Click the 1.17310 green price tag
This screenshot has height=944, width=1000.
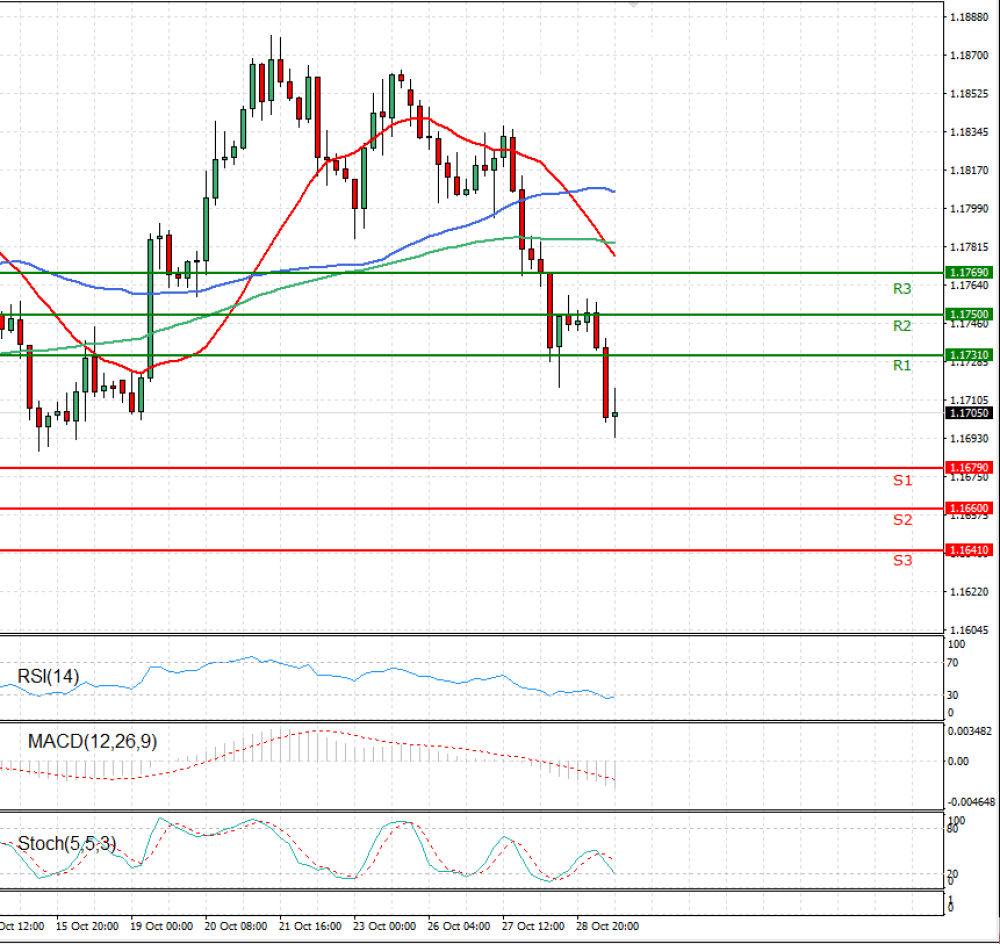(x=969, y=355)
